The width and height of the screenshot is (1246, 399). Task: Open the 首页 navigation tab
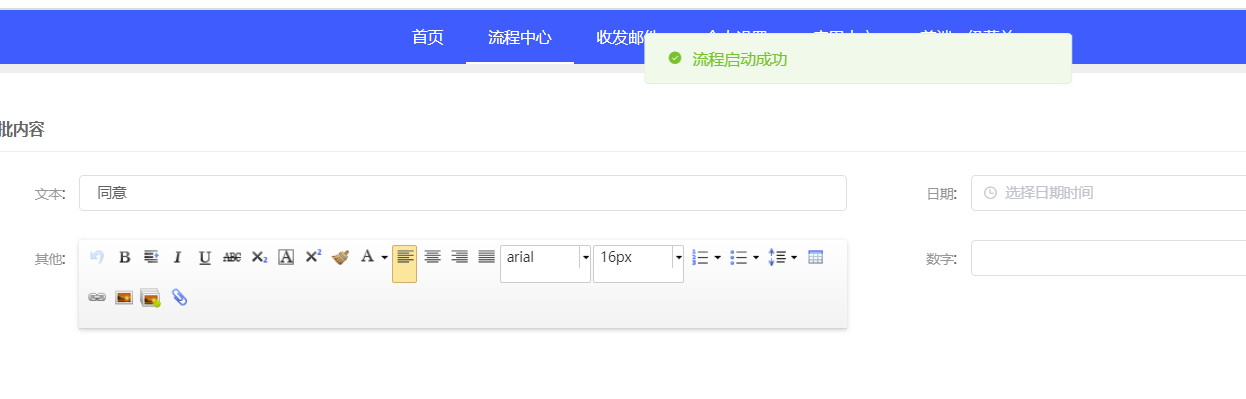pos(427,37)
